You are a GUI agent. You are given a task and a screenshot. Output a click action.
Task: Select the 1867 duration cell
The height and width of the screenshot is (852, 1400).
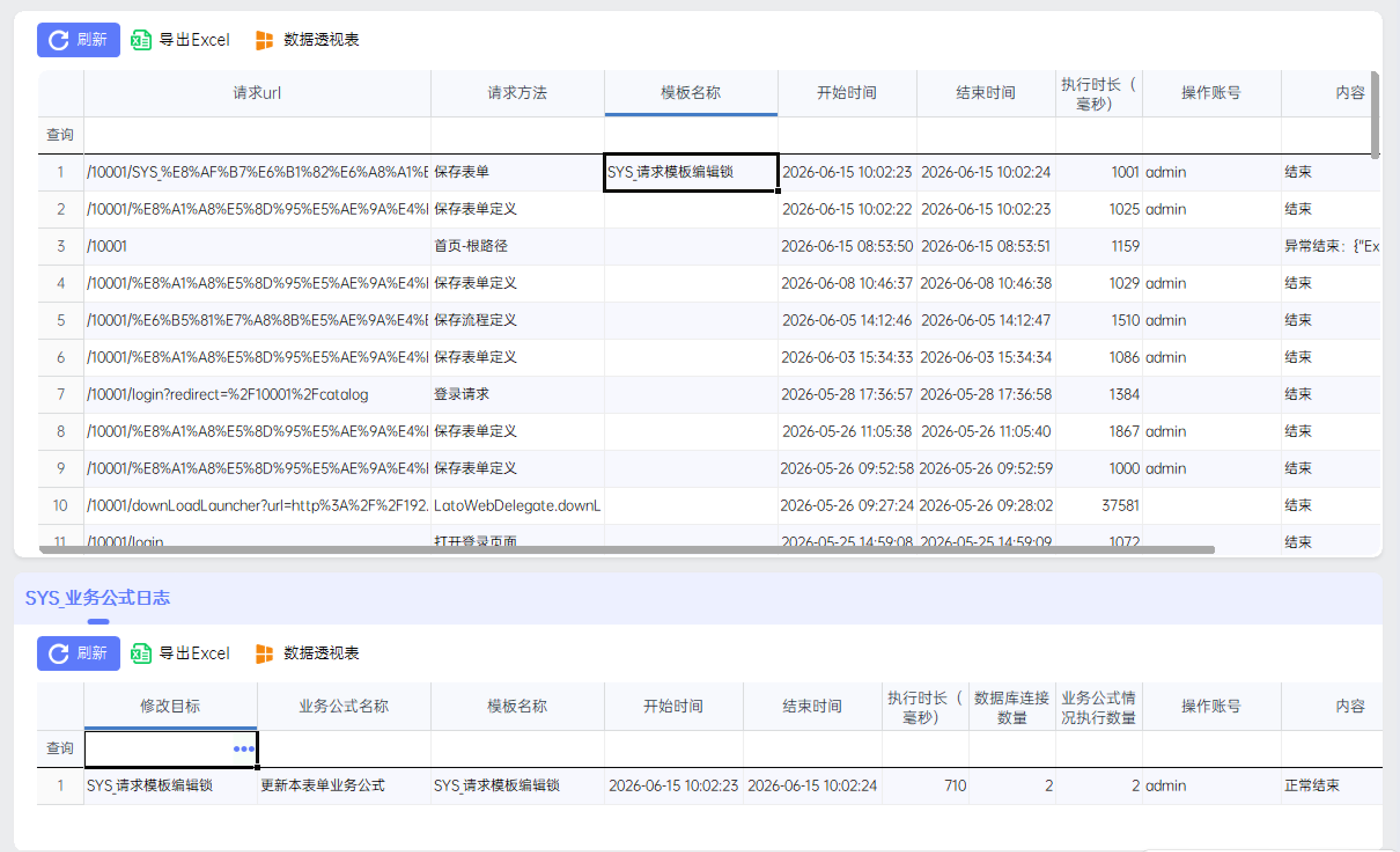click(1099, 432)
